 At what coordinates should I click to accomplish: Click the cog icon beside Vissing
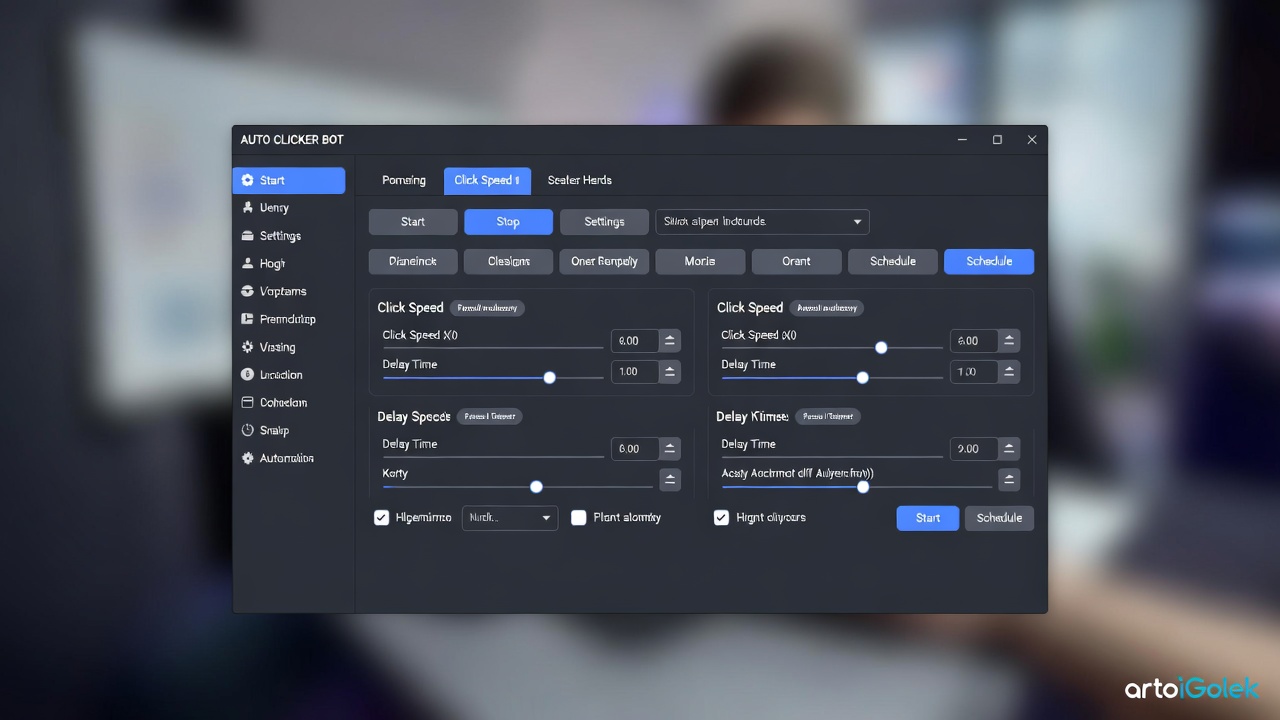coord(248,347)
